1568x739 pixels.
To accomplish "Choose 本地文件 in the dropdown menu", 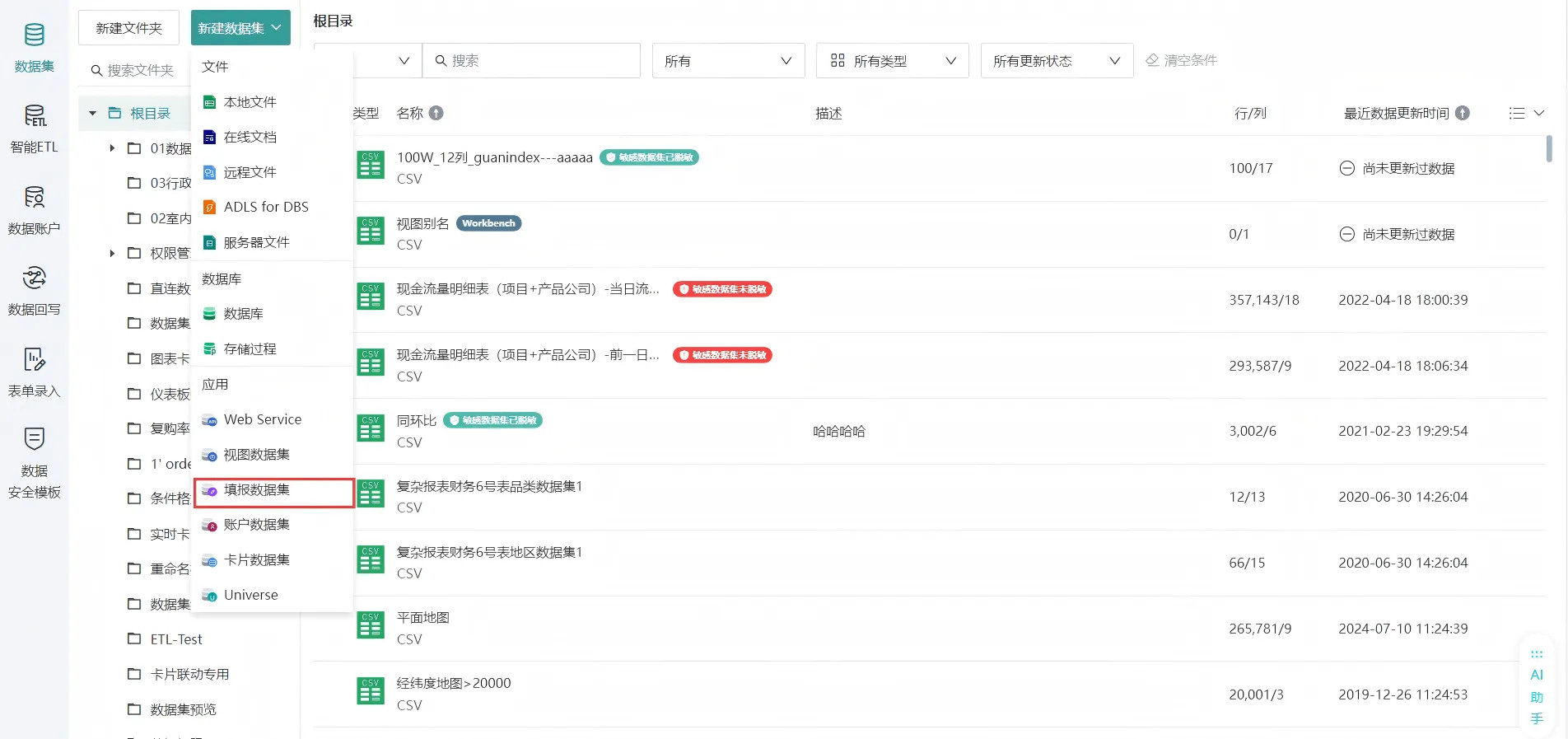I will coord(250,102).
